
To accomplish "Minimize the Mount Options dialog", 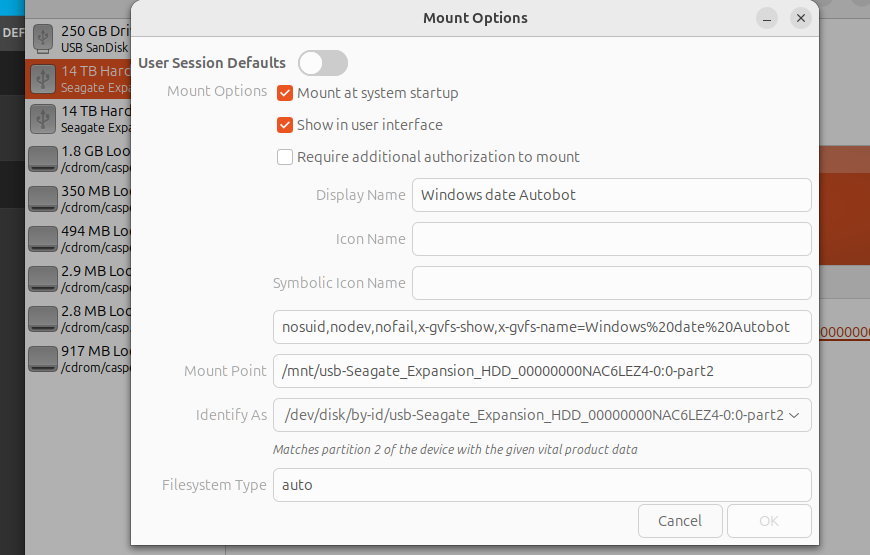I will (767, 18).
